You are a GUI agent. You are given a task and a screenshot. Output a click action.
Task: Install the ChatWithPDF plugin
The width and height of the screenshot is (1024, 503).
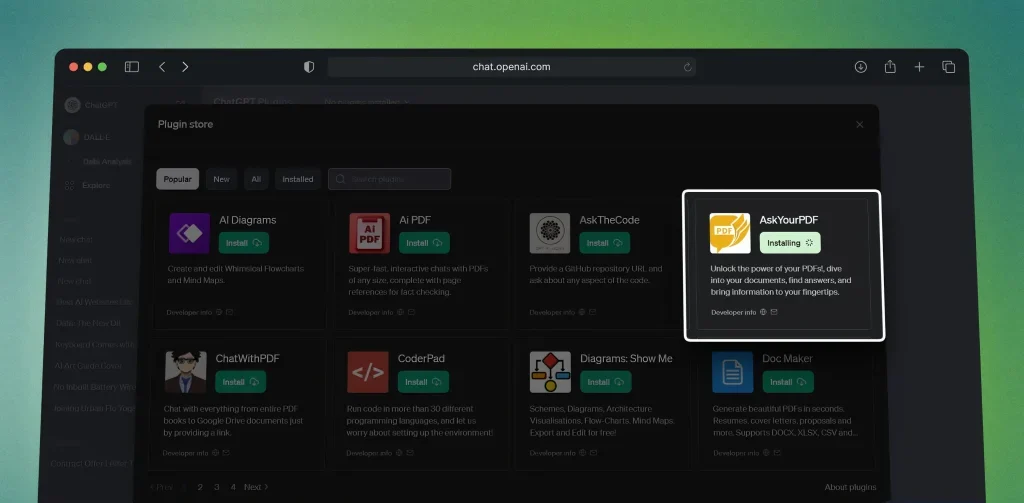coord(240,382)
